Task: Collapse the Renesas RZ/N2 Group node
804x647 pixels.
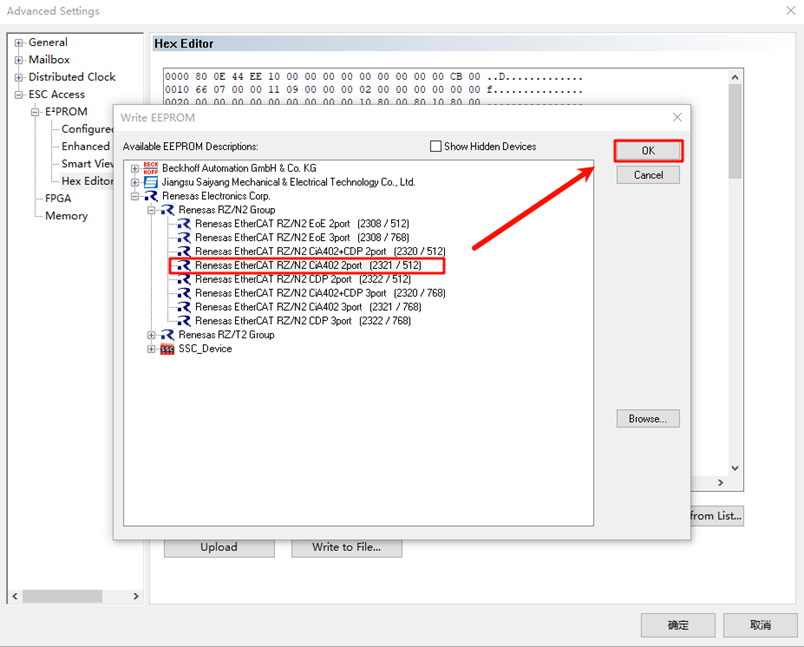Action: pos(151,210)
